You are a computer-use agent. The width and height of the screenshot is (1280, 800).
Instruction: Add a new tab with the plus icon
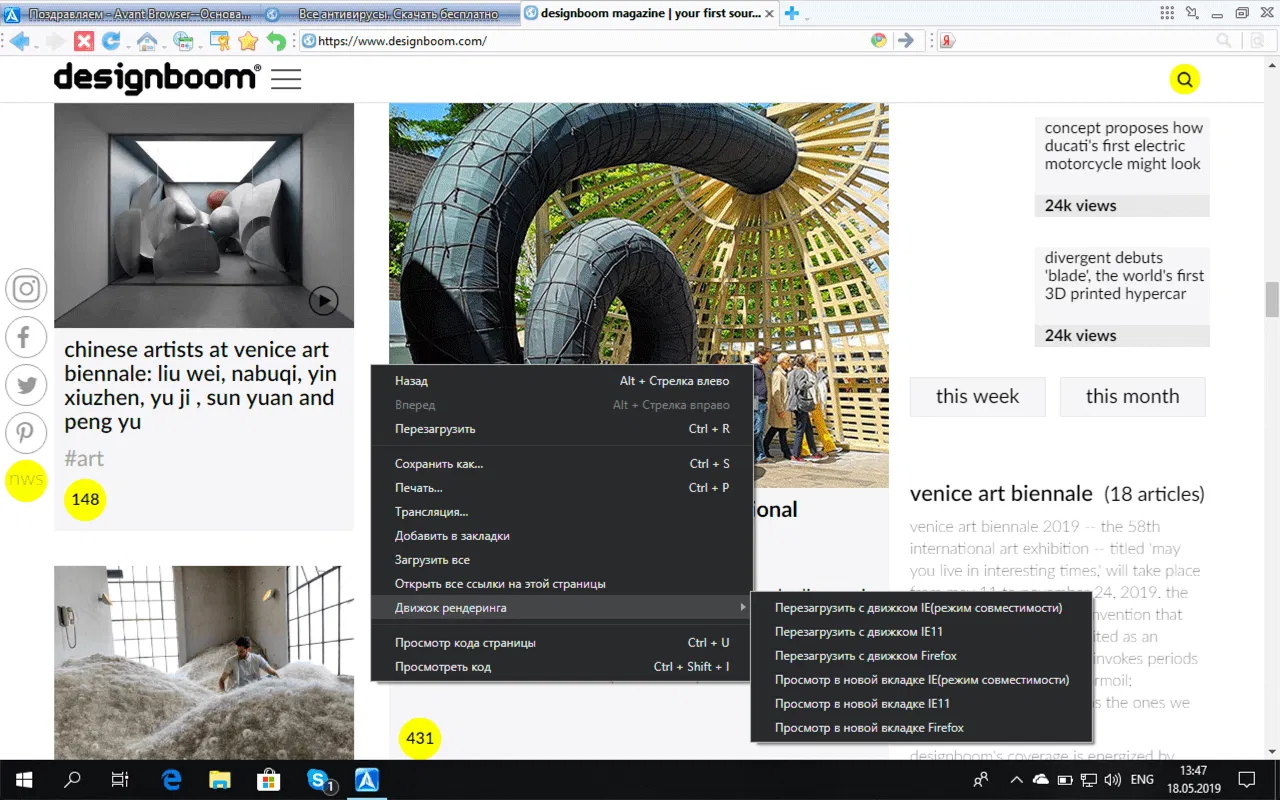pyautogui.click(x=792, y=13)
